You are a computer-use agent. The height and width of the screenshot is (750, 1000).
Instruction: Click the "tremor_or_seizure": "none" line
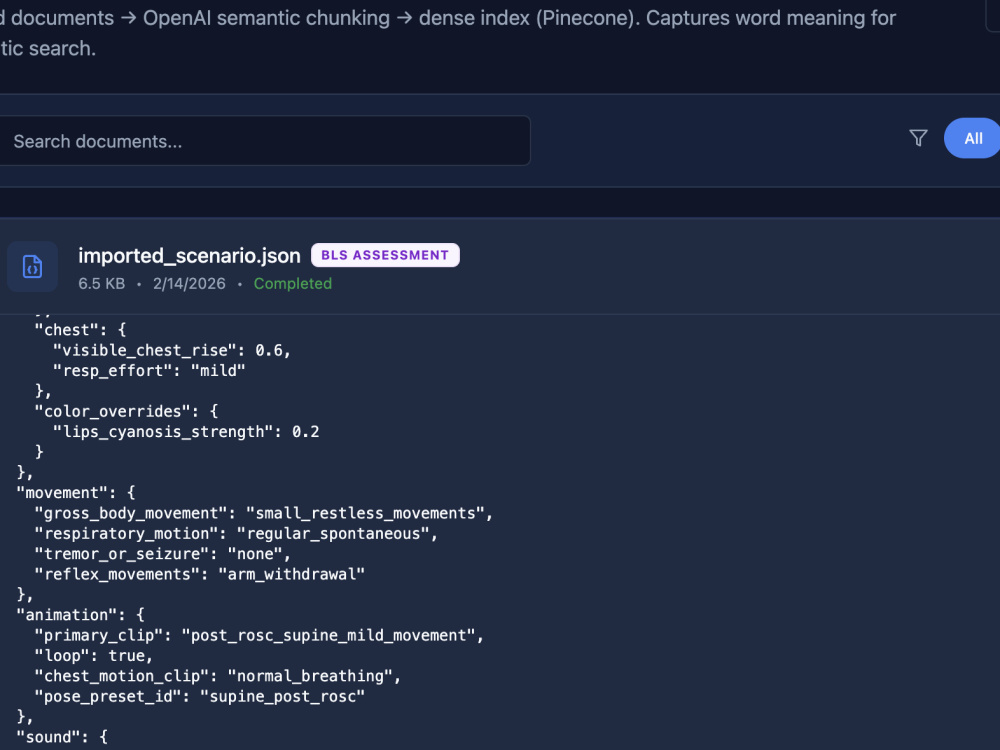click(x=163, y=554)
